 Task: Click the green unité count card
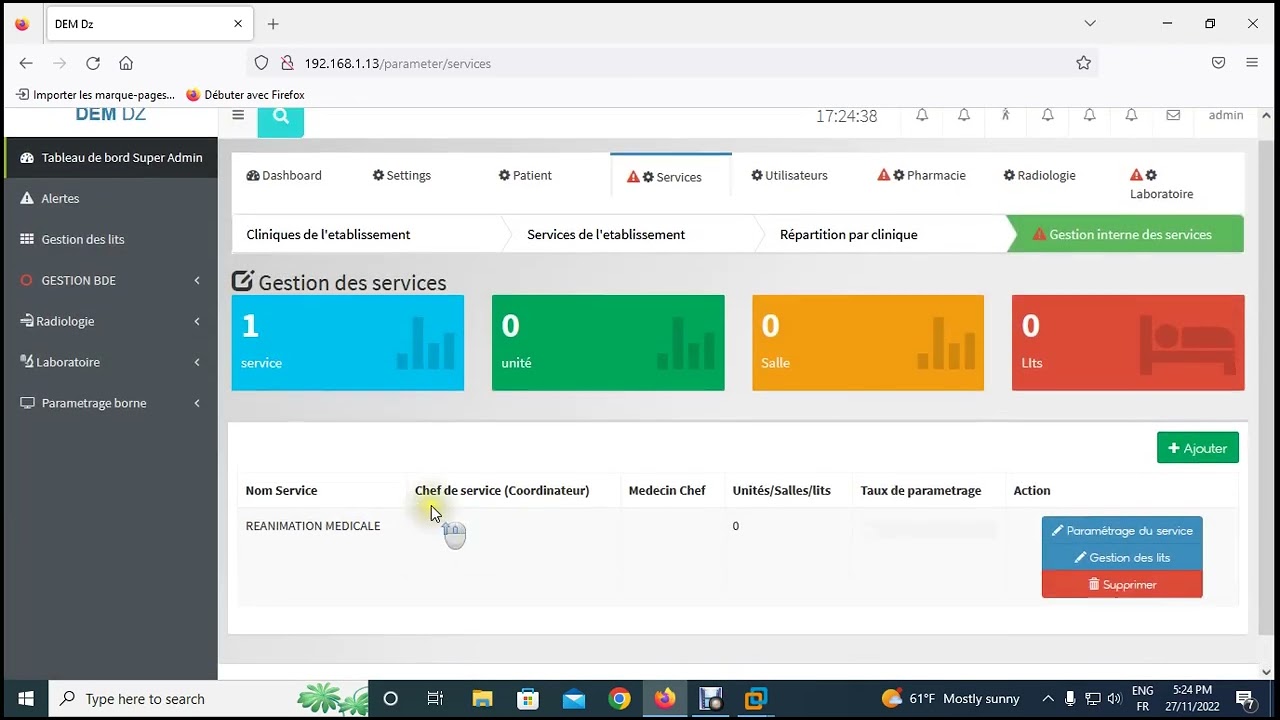[x=608, y=343]
